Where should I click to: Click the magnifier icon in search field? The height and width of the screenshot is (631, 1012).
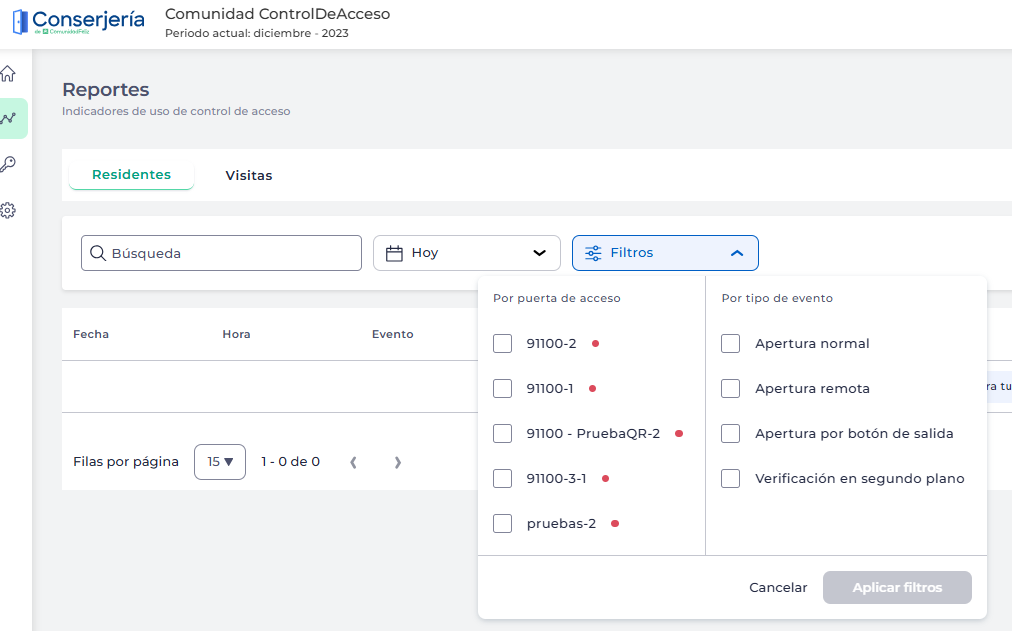point(98,253)
